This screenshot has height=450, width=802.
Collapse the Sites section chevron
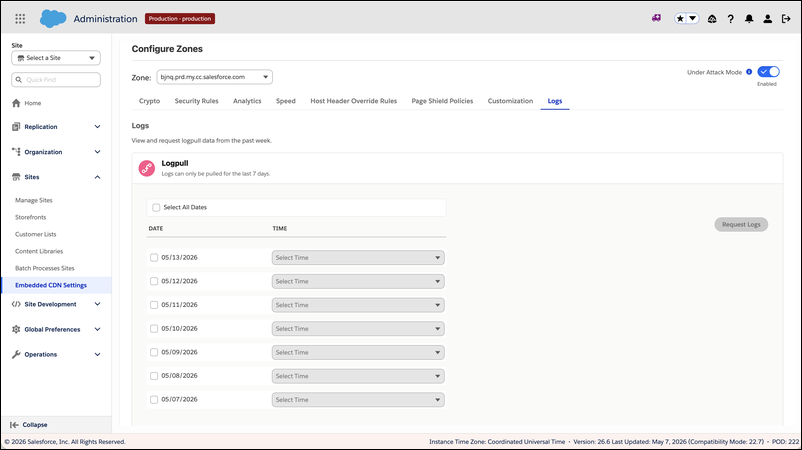(97, 177)
